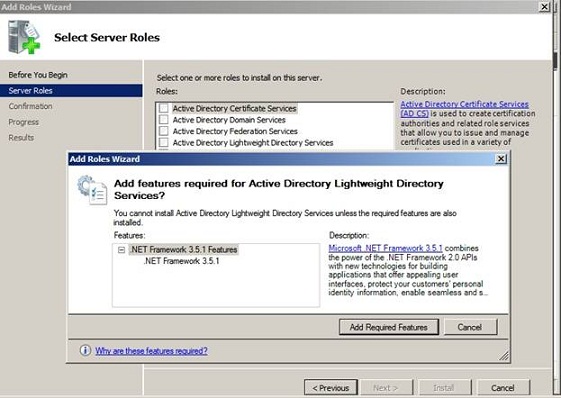561x398 pixels.
Task: Click Cancel in the features dialog
Action: (x=470, y=327)
